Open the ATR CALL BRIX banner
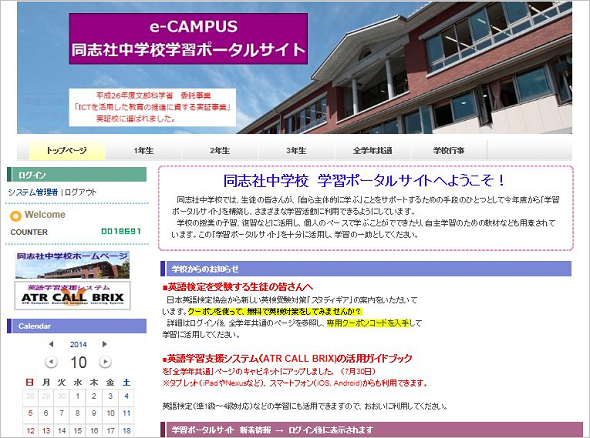The width and height of the screenshot is (590, 438). [x=72, y=296]
